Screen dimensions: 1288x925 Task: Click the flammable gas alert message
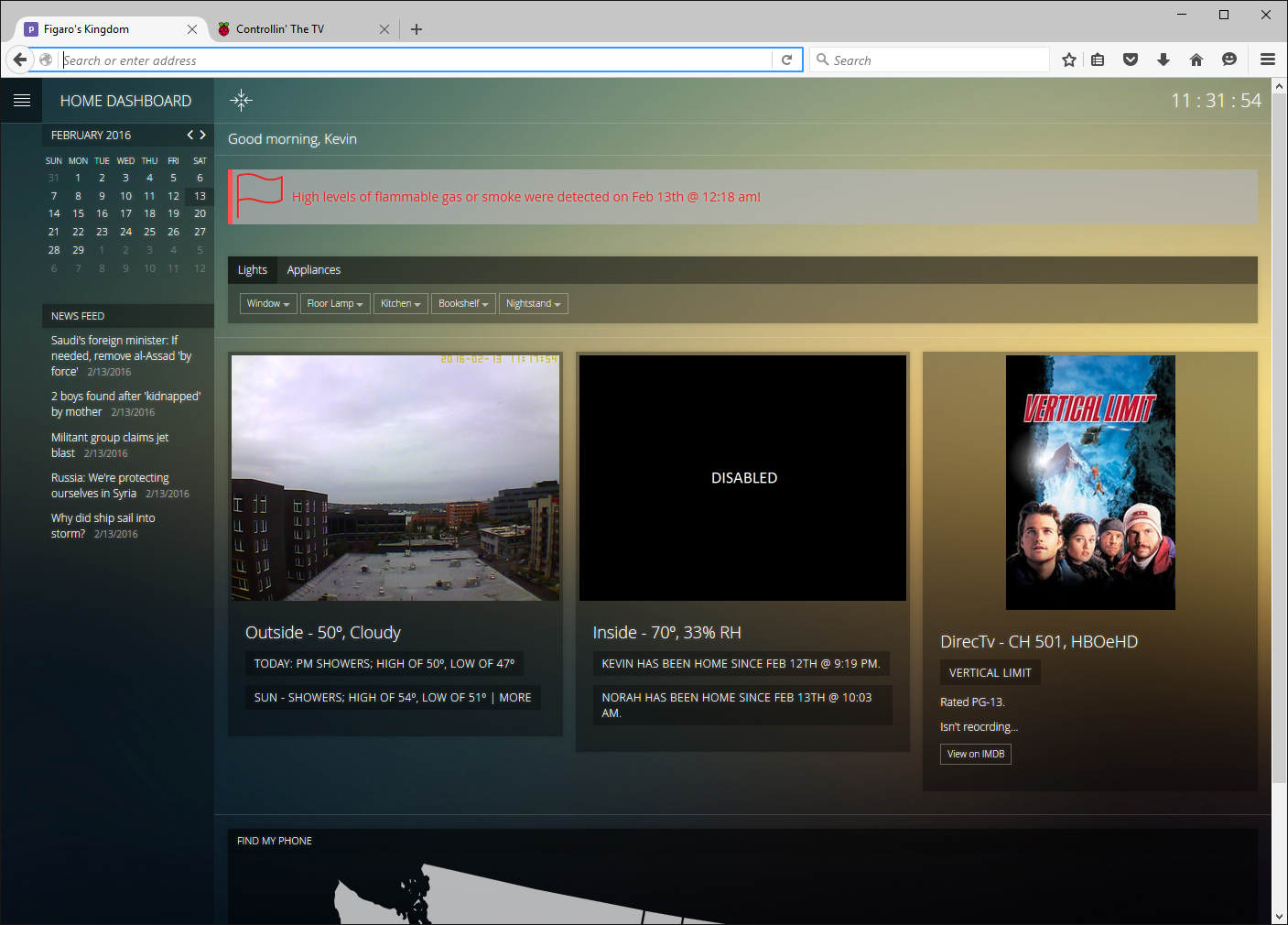pos(526,197)
